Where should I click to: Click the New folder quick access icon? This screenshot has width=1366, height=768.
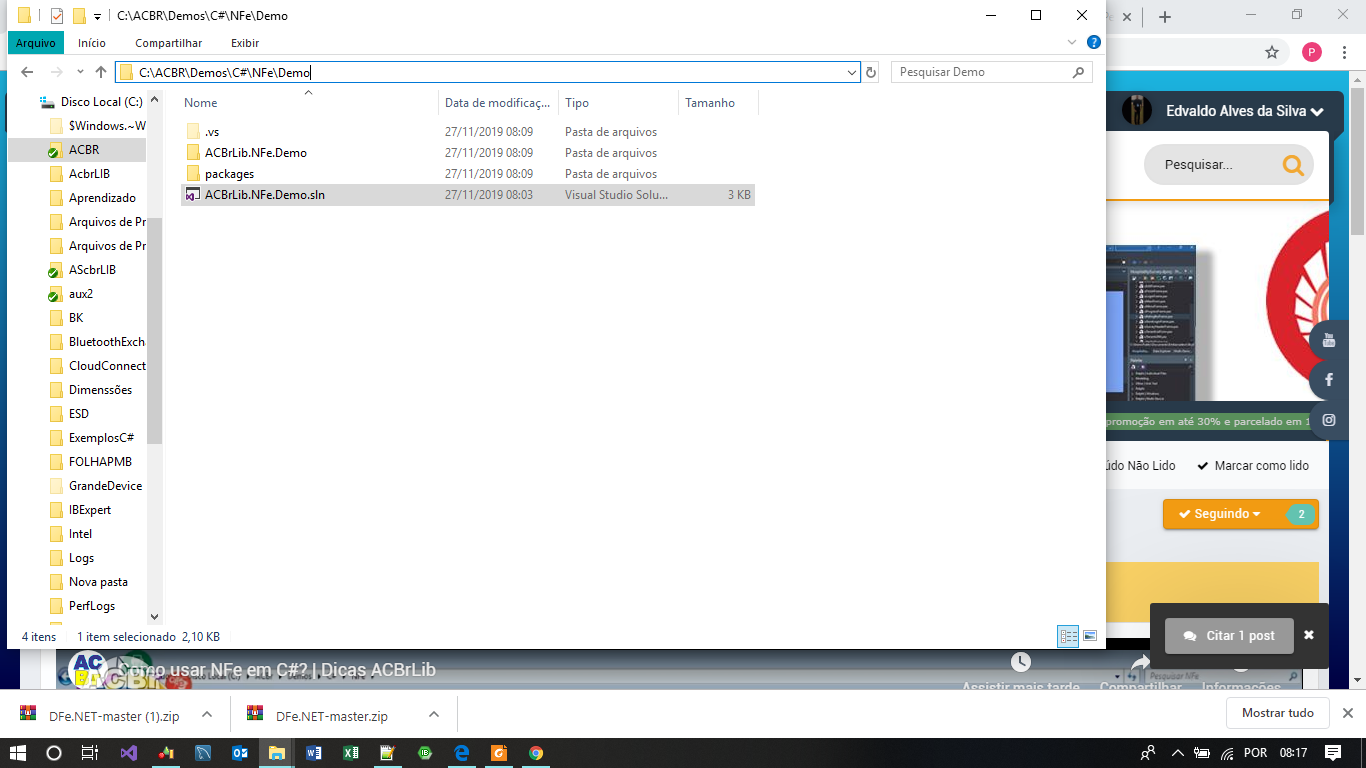[79, 16]
